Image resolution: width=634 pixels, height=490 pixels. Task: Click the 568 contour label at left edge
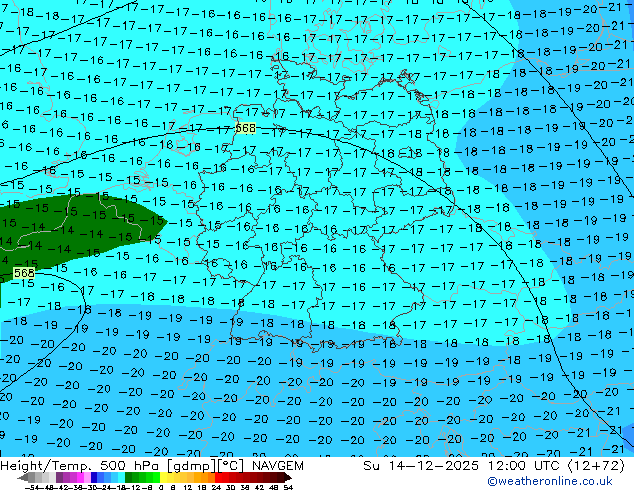(24, 273)
